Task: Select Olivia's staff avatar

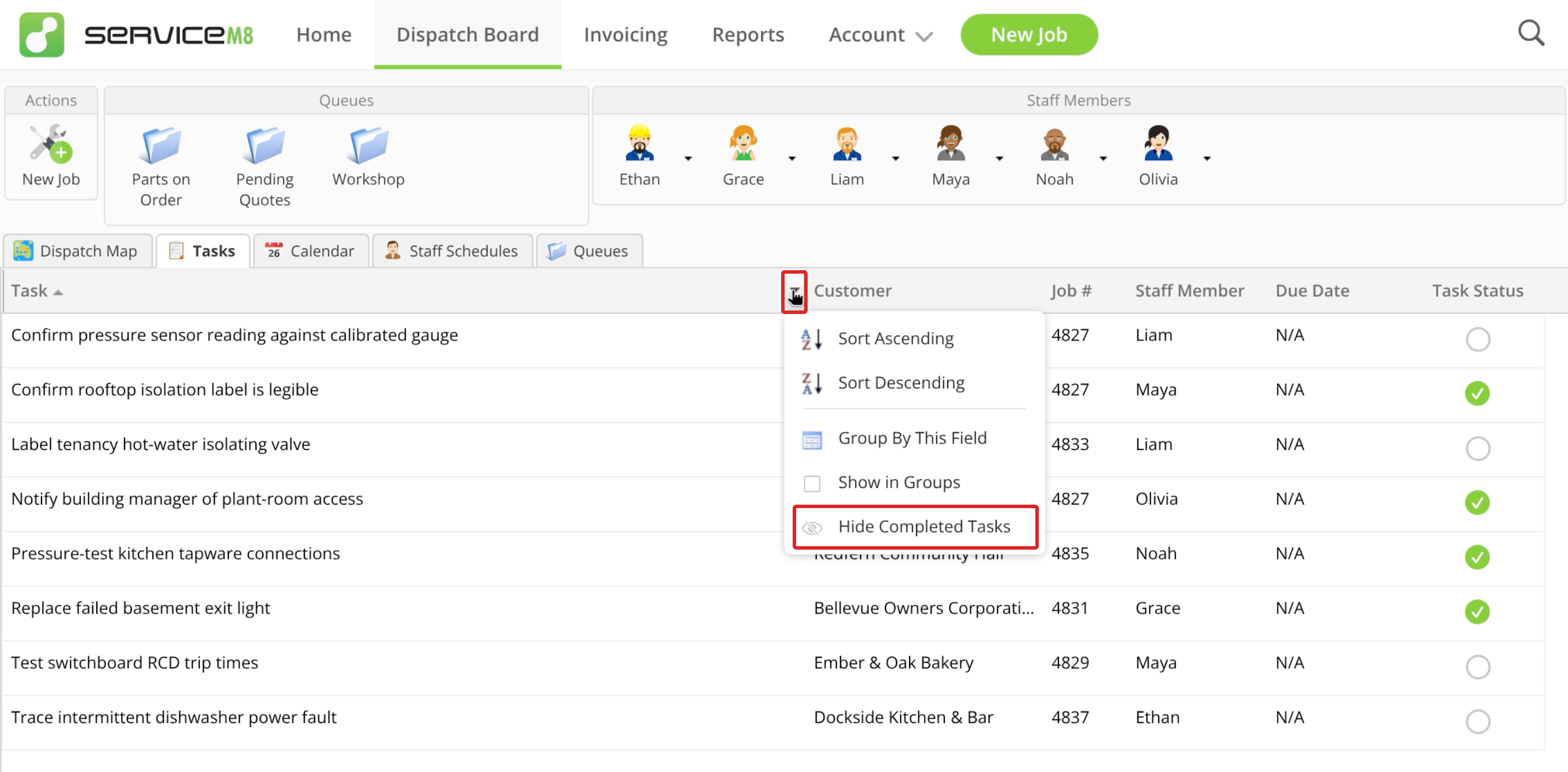Action: [x=1158, y=143]
